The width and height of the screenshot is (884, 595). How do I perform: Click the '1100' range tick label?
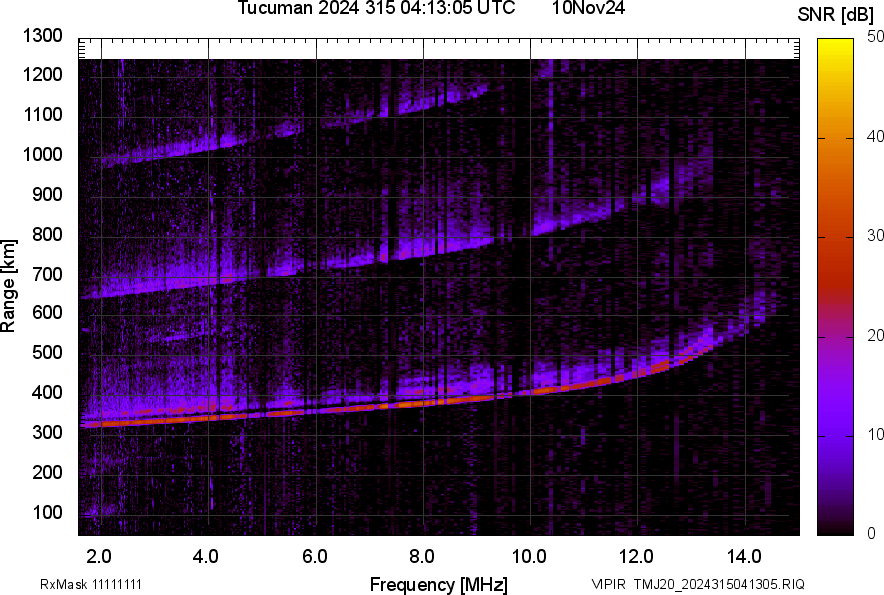click(x=42, y=114)
